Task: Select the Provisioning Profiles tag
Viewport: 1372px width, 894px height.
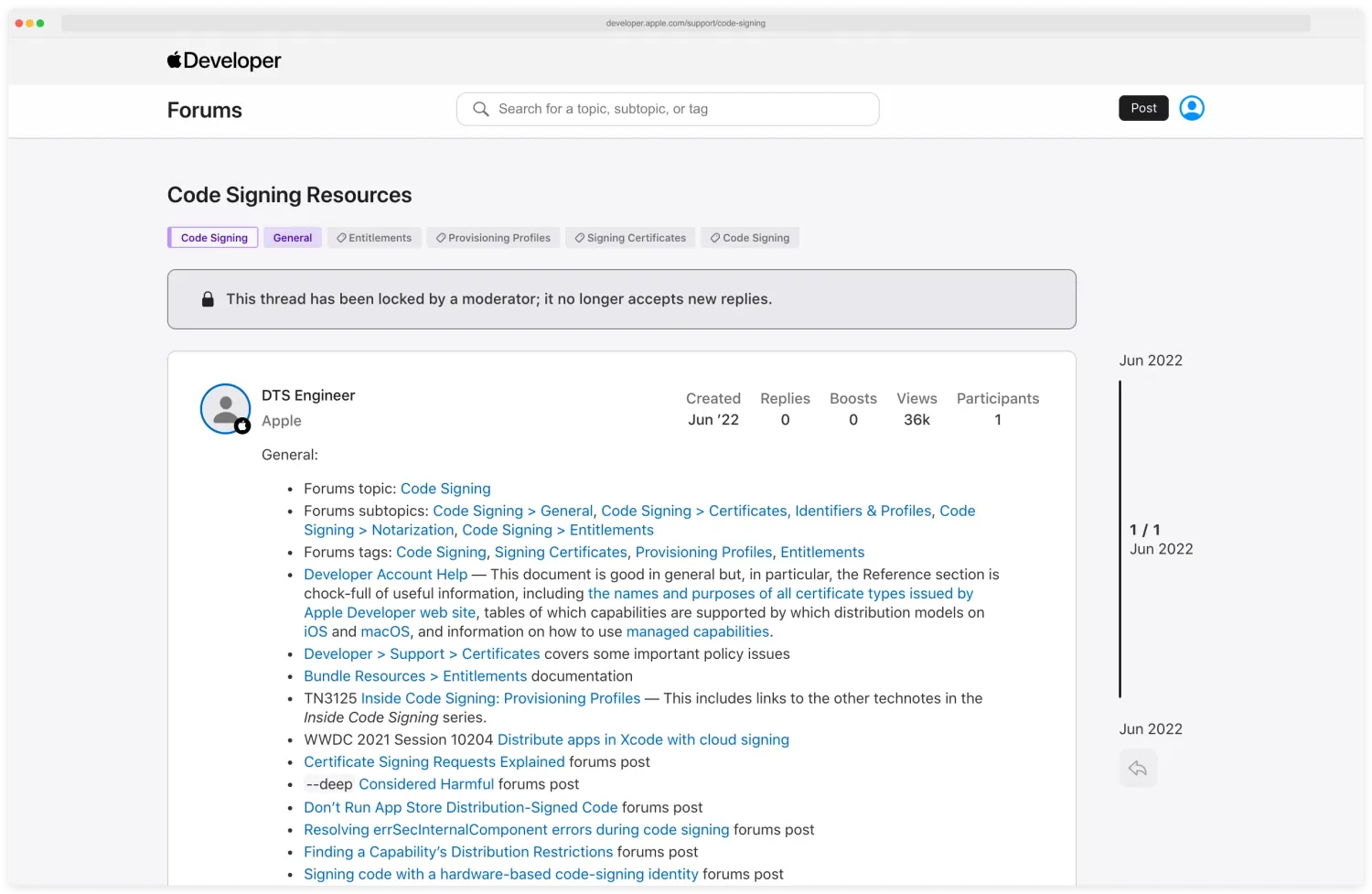Action: (493, 238)
